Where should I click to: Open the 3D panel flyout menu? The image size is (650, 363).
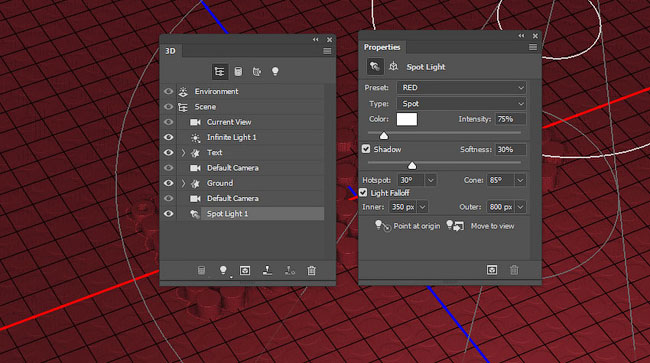pyautogui.click(x=327, y=51)
